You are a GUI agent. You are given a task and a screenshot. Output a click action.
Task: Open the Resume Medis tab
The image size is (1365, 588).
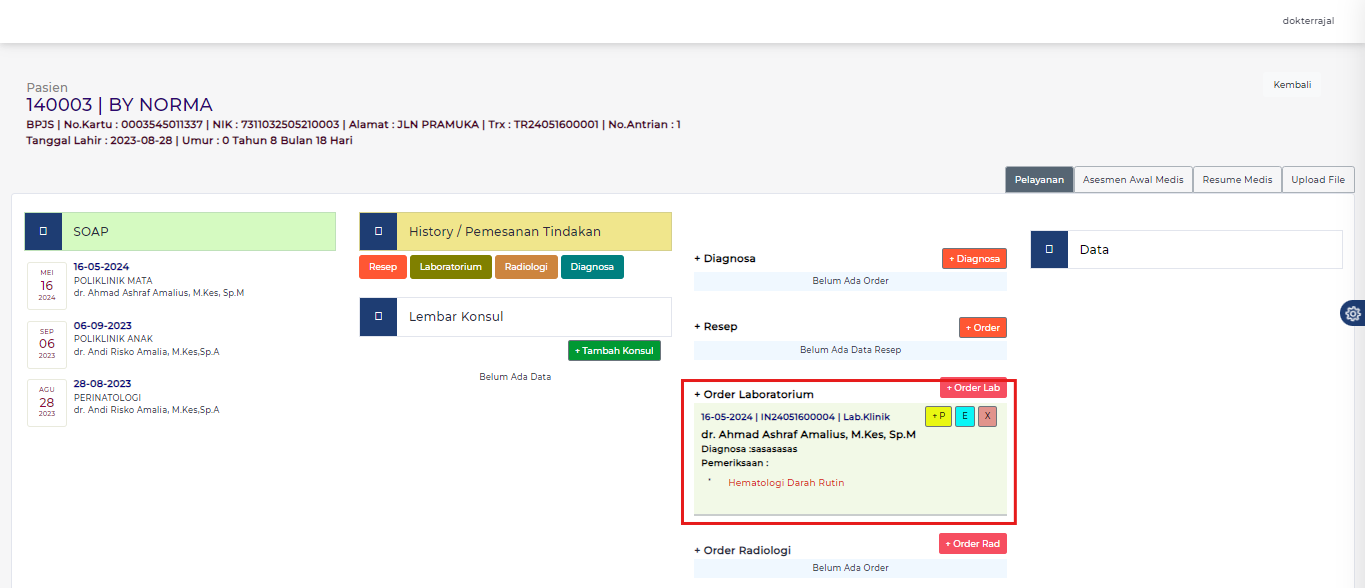[x=1237, y=180]
